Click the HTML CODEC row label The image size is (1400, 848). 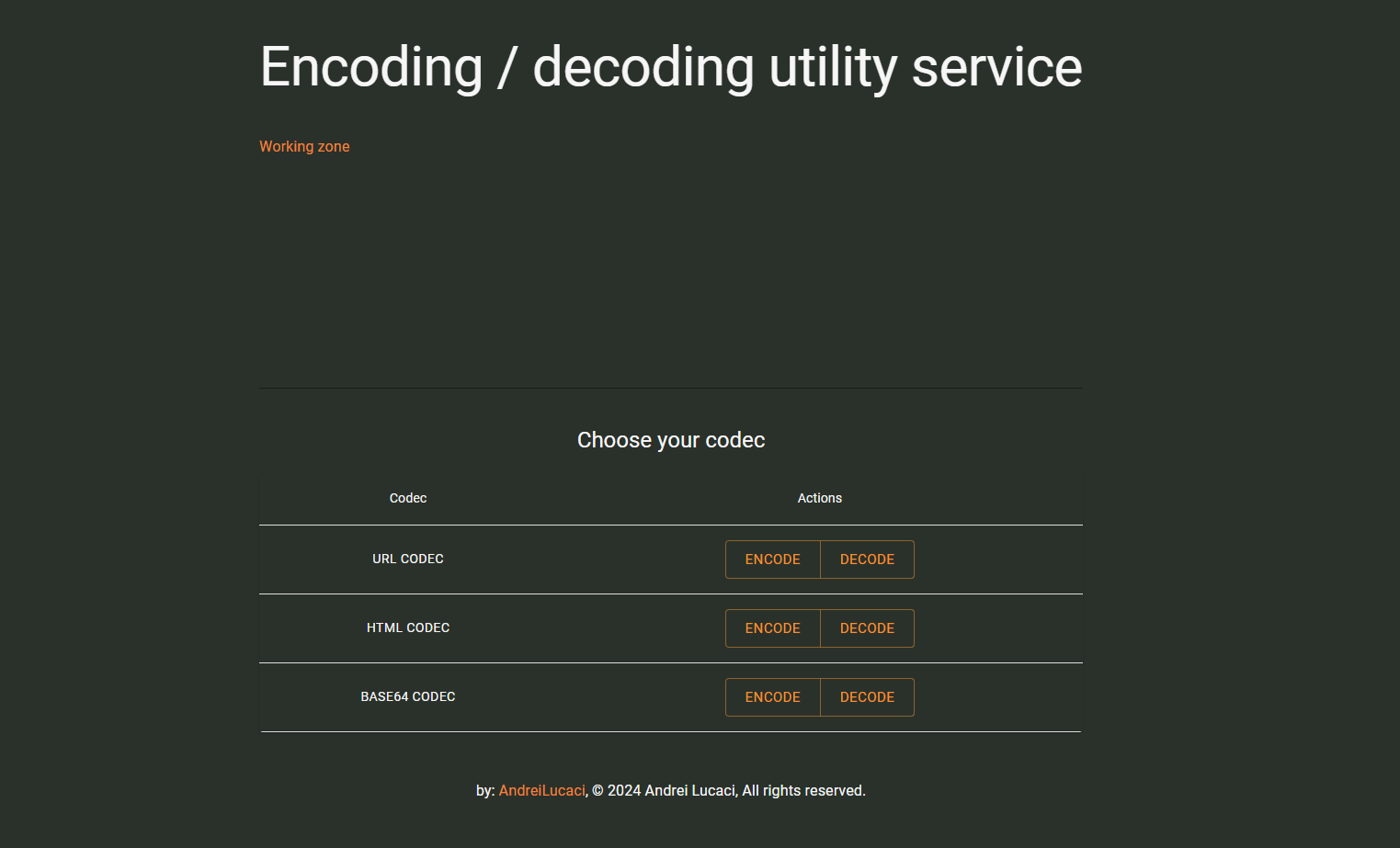pos(408,628)
